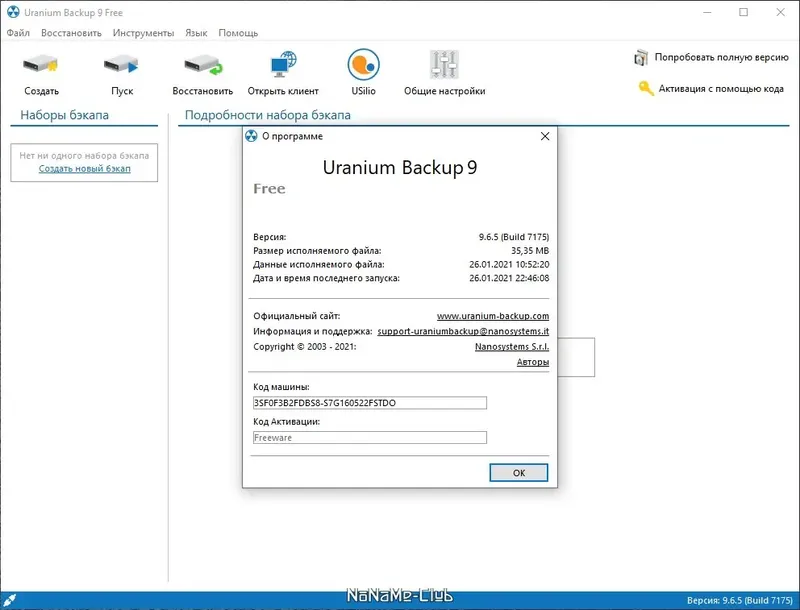The image size is (800, 610).
Task: Click the Код машины input field
Action: pyautogui.click(x=370, y=403)
